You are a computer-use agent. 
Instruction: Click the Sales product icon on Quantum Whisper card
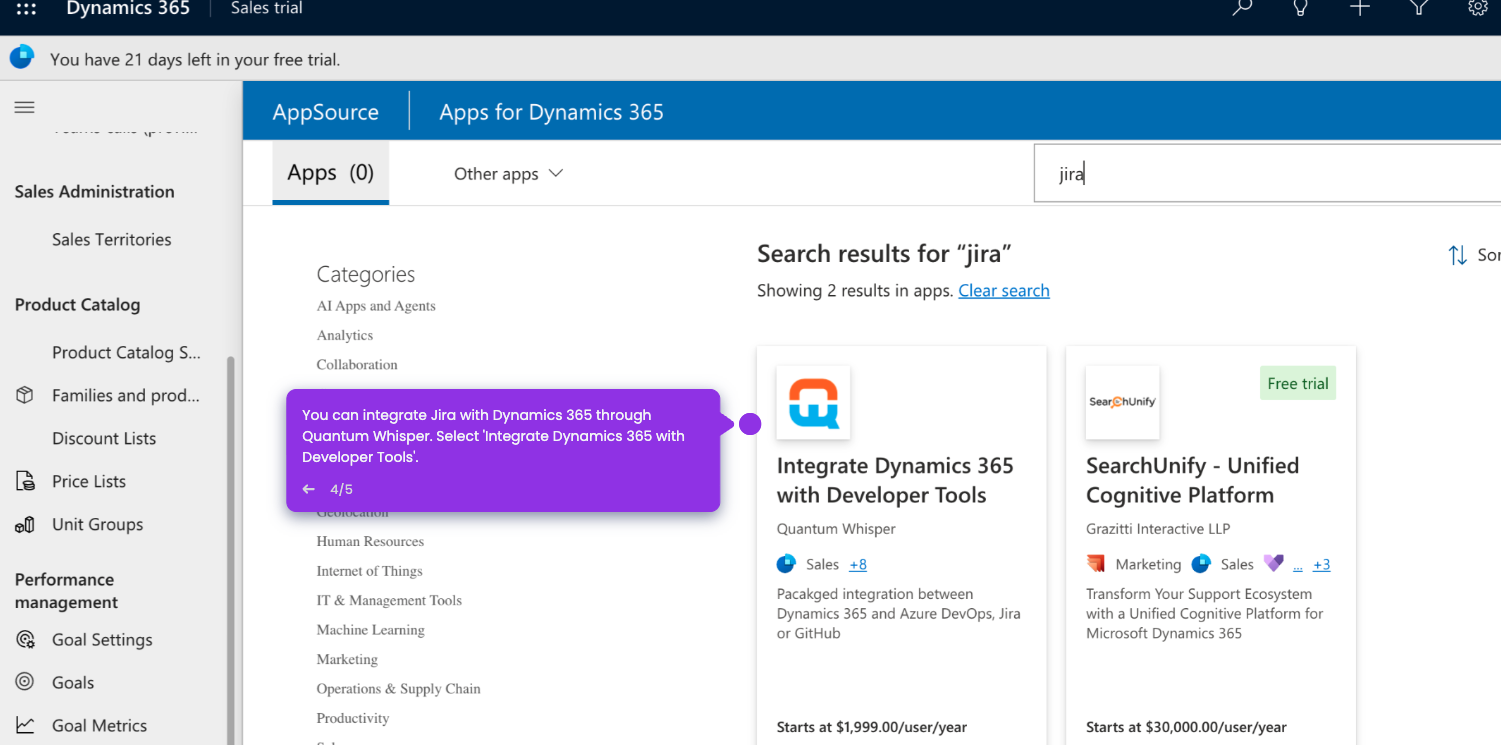click(x=786, y=564)
